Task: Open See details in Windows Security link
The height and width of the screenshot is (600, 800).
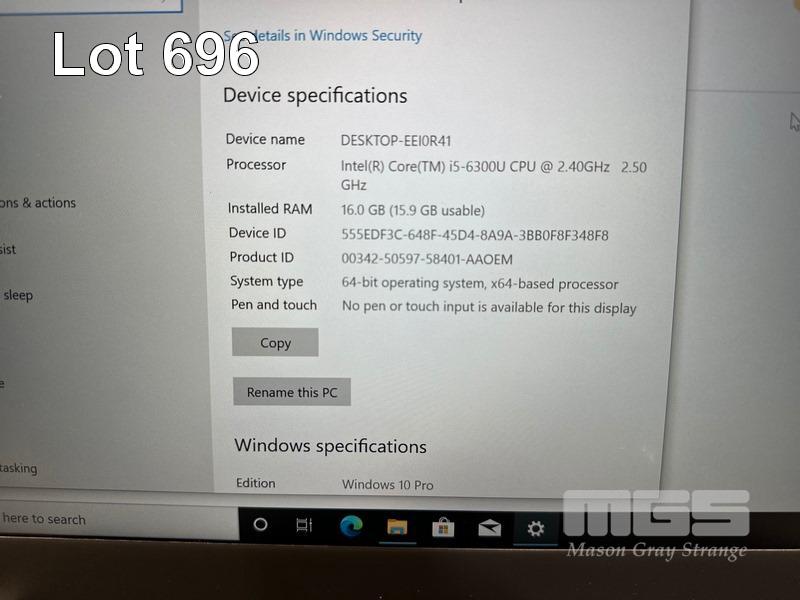Action: pyautogui.click(x=323, y=36)
